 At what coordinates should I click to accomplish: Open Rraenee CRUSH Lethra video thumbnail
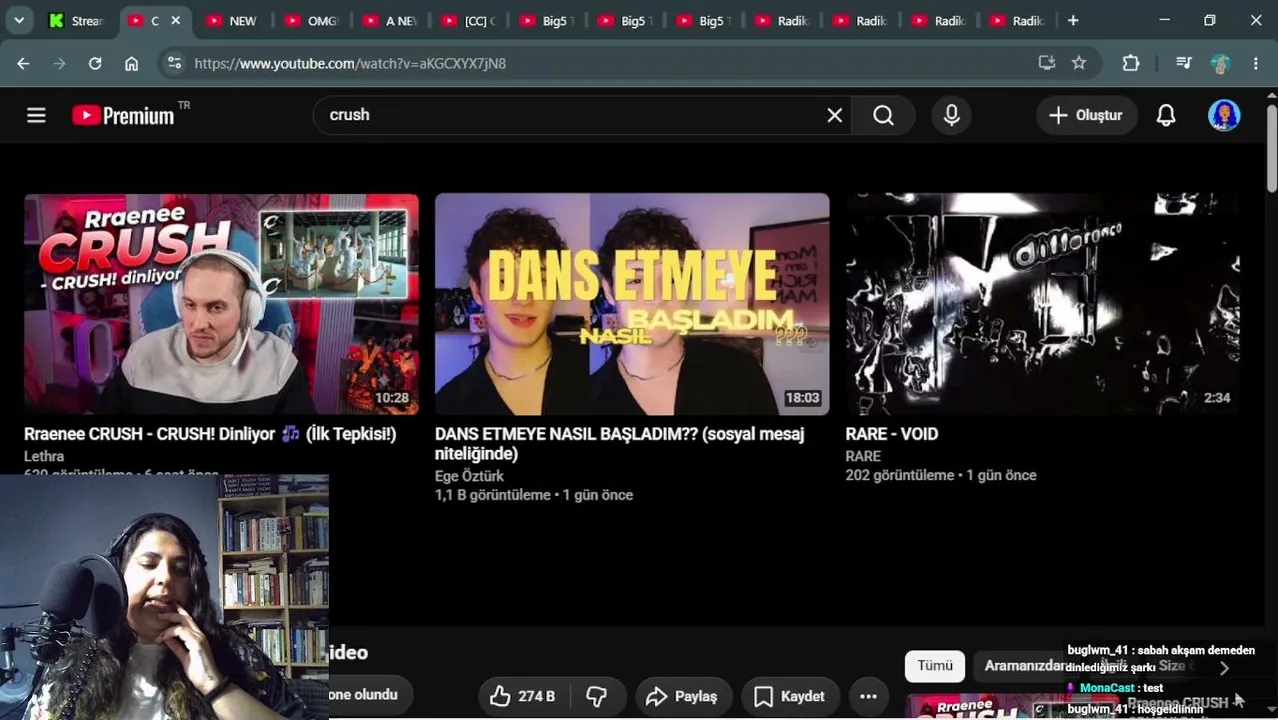click(221, 304)
